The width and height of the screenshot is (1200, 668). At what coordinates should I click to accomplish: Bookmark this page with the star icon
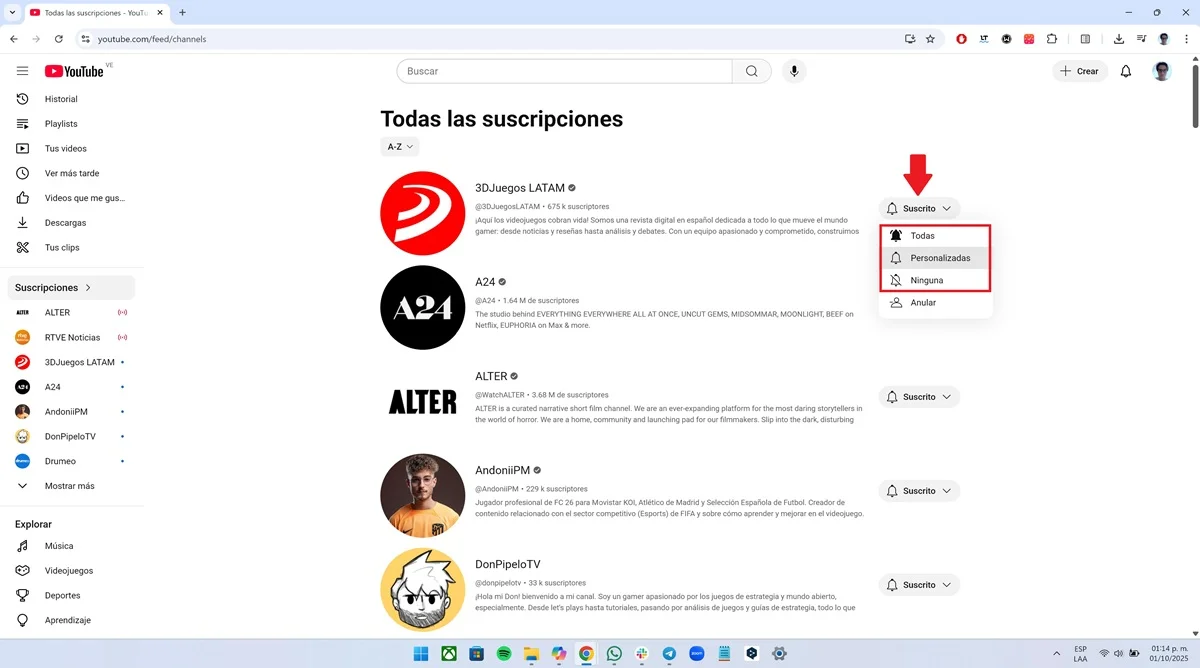click(930, 39)
